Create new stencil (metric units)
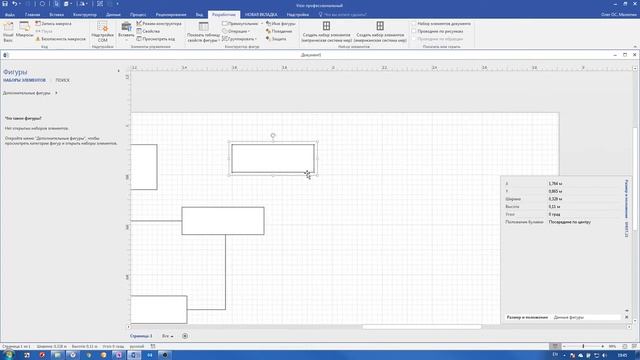The width and height of the screenshot is (640, 360). 327,32
